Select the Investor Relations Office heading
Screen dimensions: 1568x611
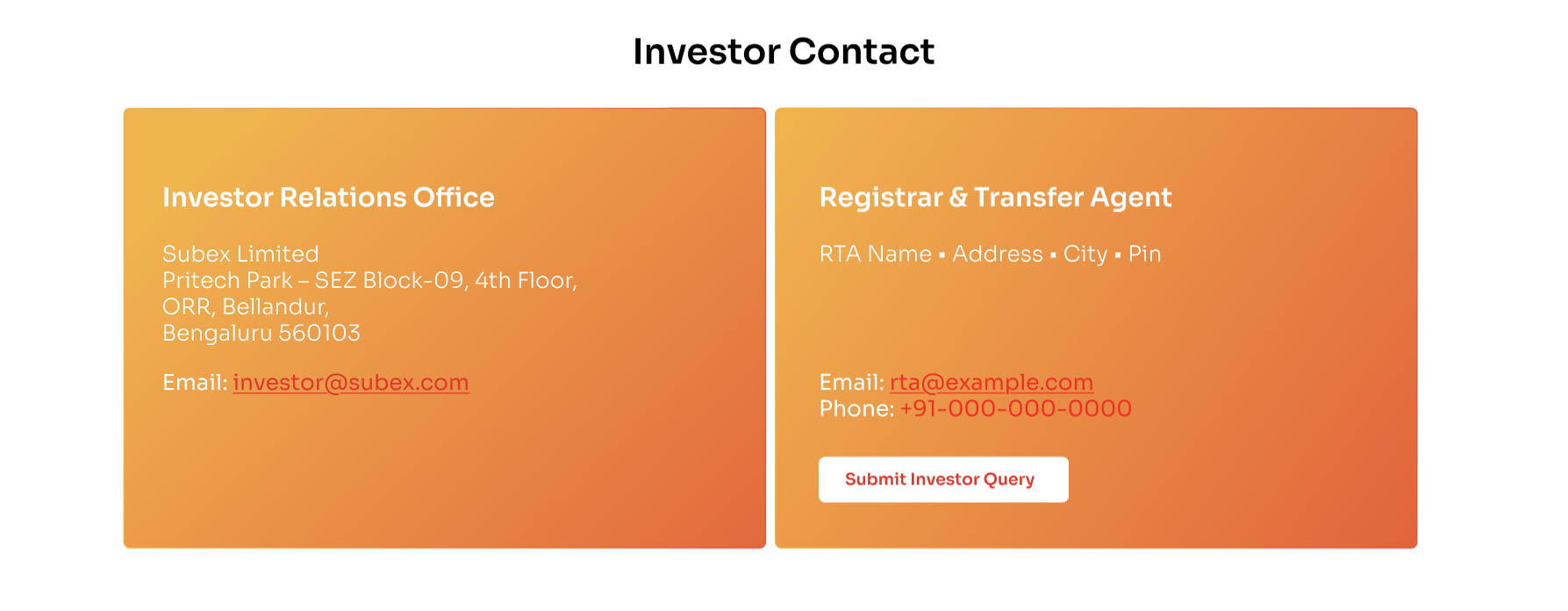point(328,198)
